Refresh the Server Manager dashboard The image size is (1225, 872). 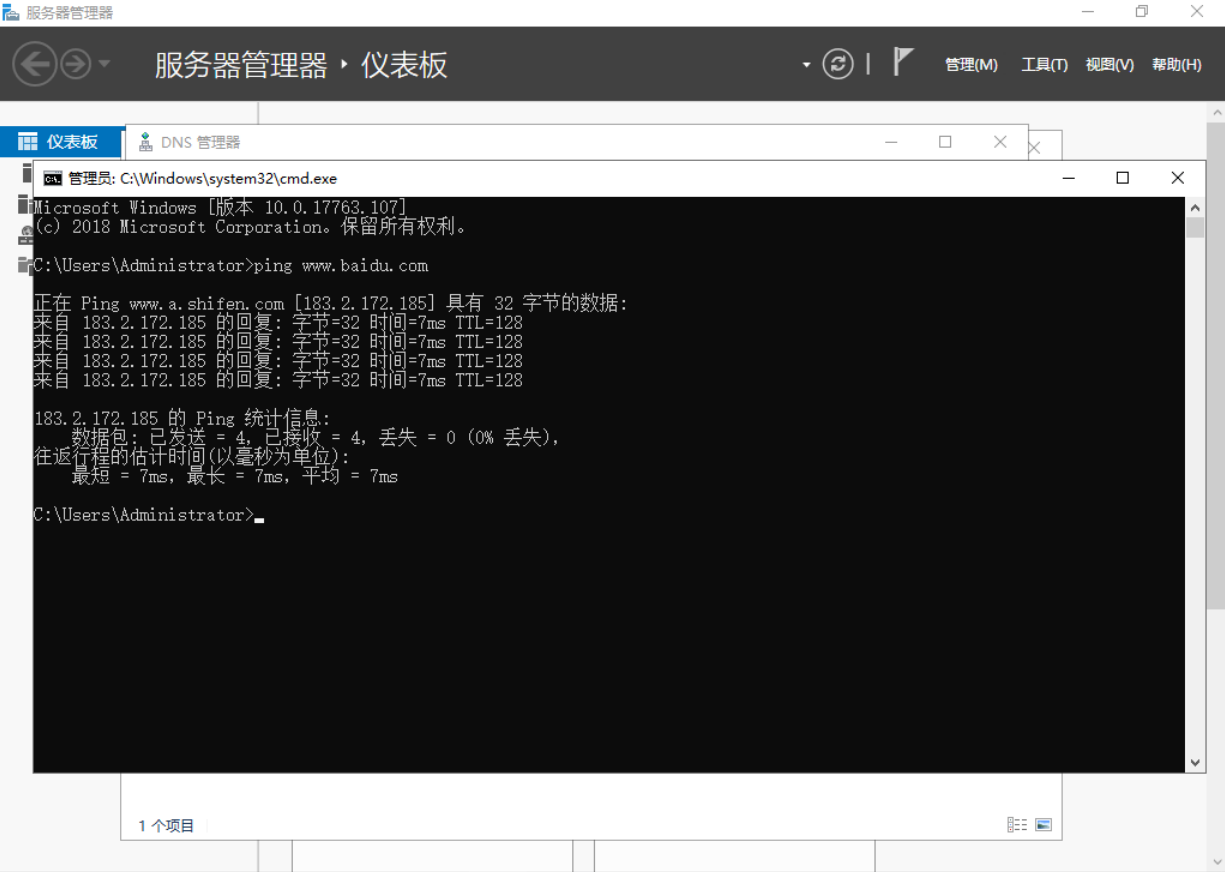(x=838, y=63)
